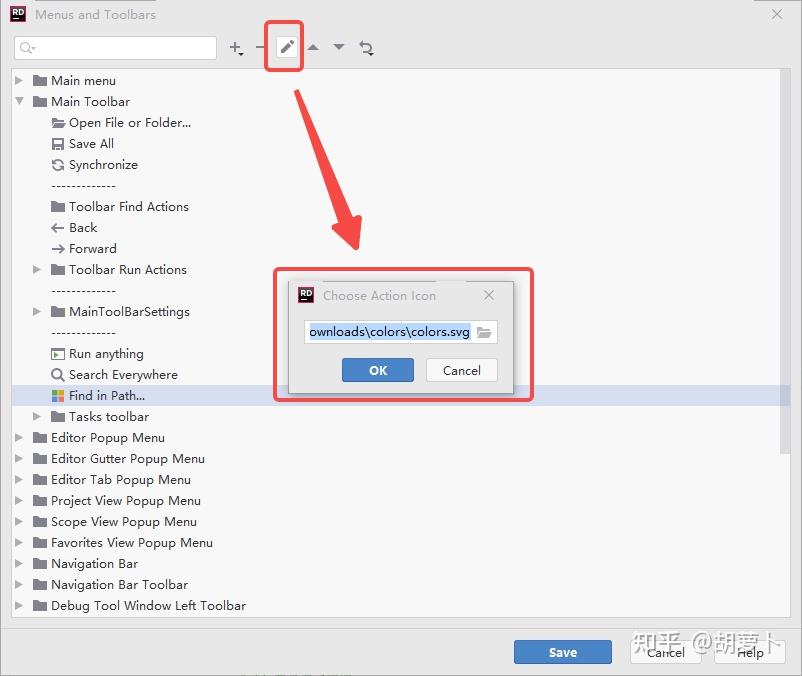The image size is (802, 676).
Task: Expand the Main menu tree node
Action: (19, 80)
